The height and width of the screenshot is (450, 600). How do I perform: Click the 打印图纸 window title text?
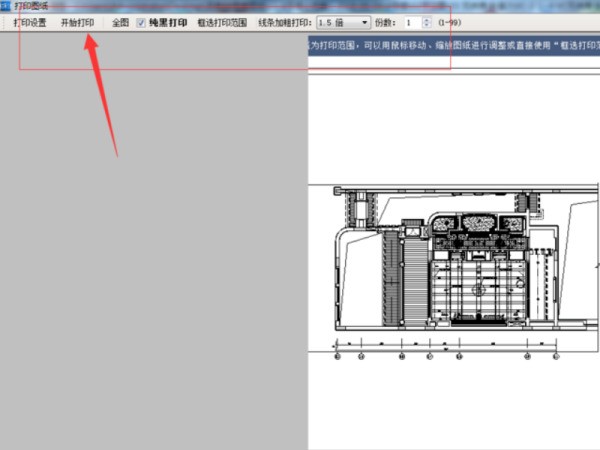[x=31, y=6]
